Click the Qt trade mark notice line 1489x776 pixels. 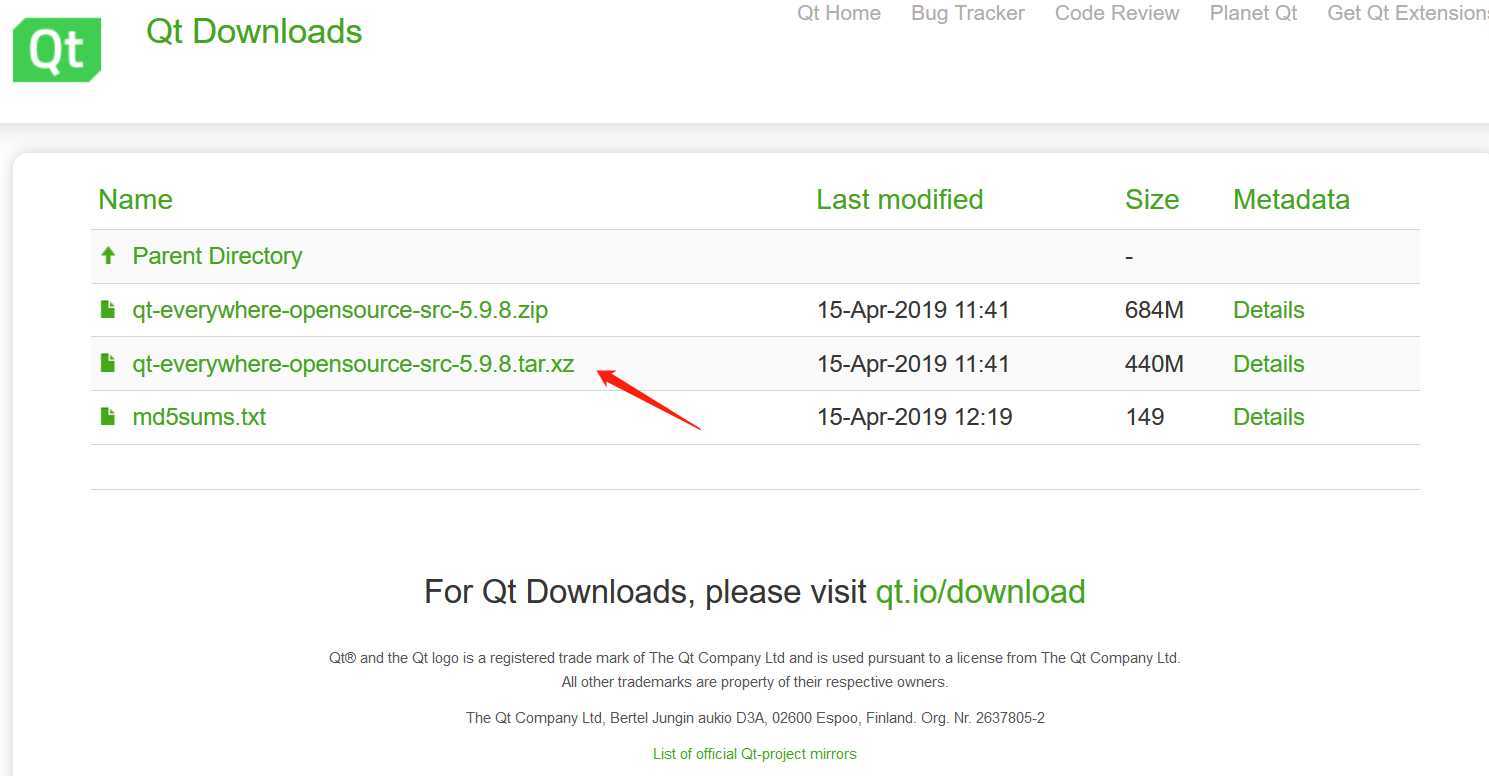click(755, 658)
